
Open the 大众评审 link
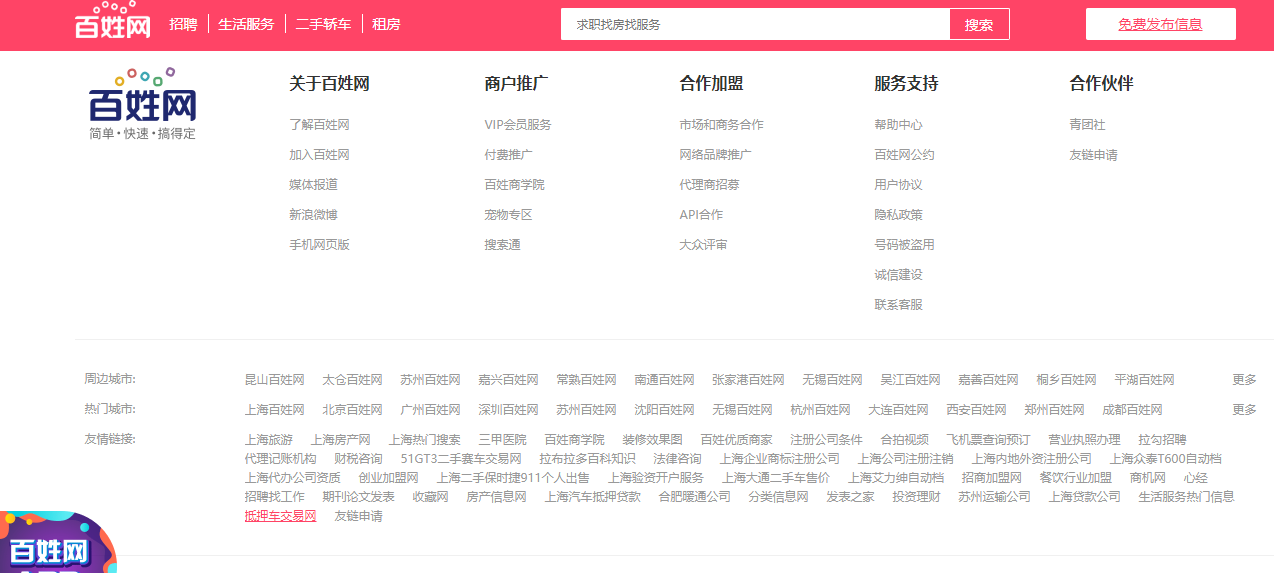point(703,245)
